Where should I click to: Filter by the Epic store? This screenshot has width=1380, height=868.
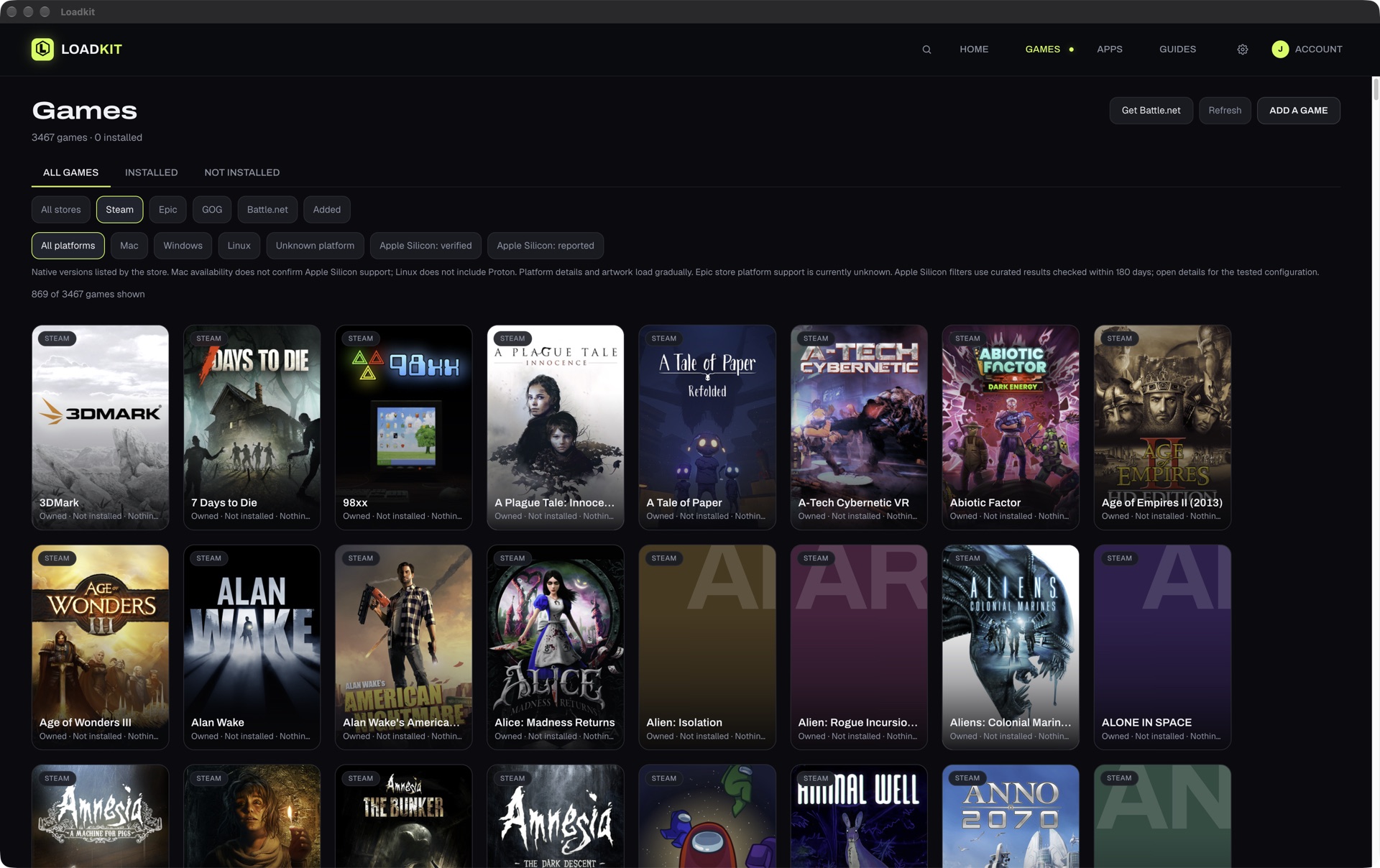tap(167, 210)
